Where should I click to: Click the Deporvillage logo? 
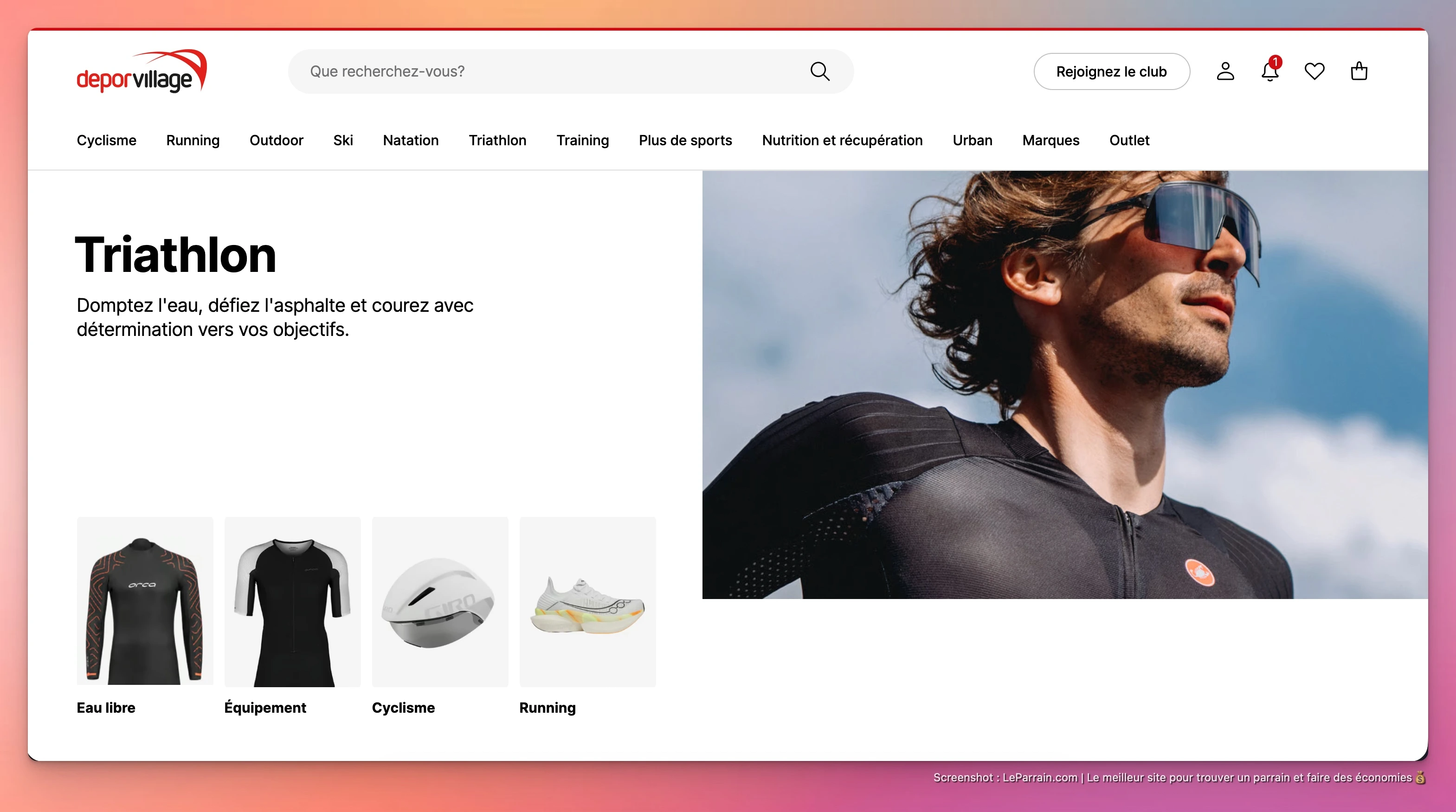coord(142,72)
